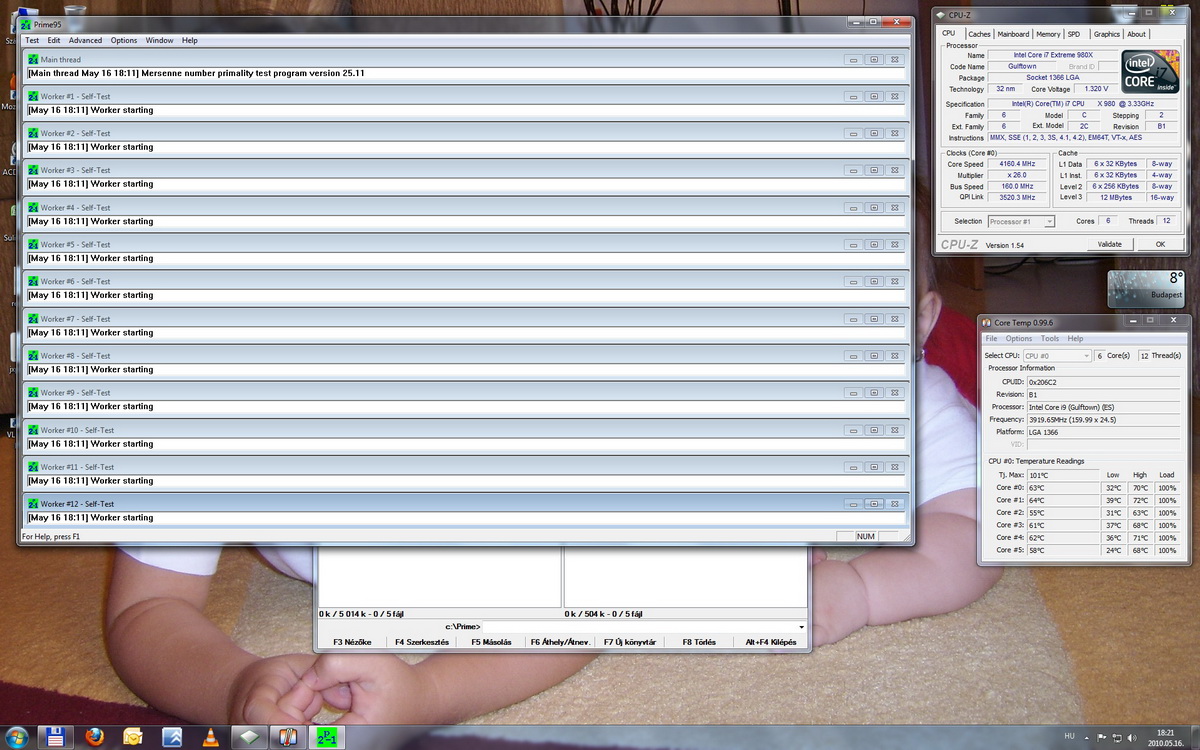Click the Main thread Mersenne number log line
This screenshot has width=1200, height=750.
click(196, 73)
